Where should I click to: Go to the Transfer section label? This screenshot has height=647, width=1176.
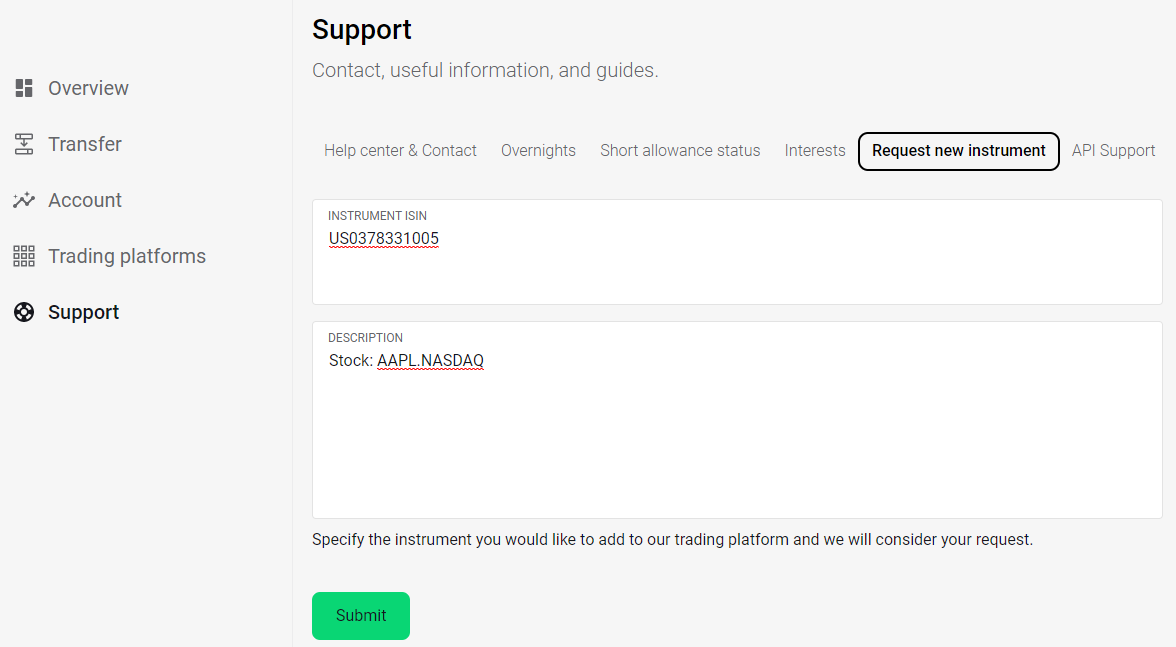(x=85, y=144)
